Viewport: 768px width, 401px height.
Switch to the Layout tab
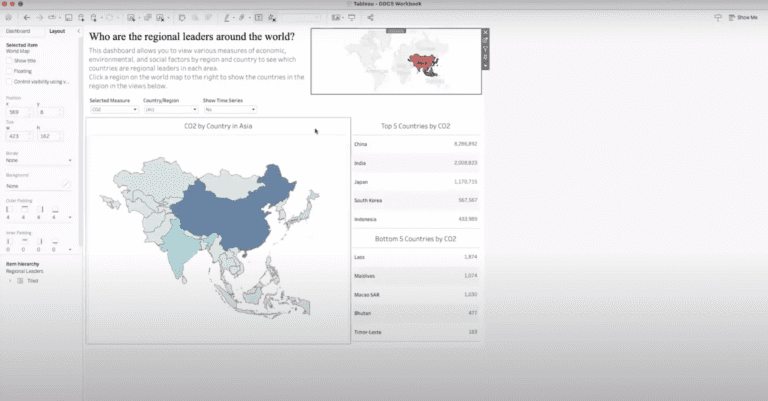pos(57,31)
